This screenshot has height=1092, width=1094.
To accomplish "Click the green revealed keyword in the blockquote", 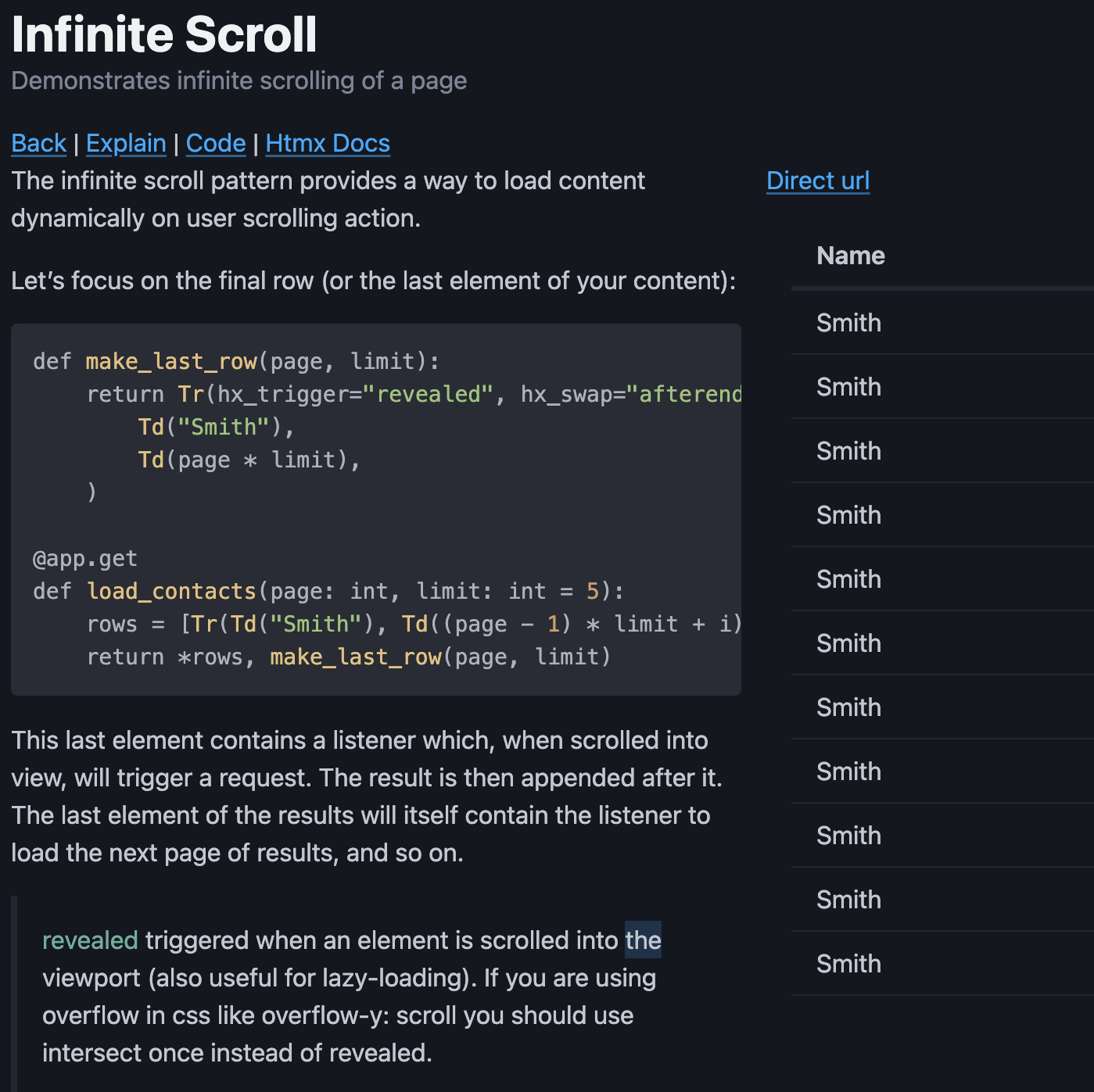I will coord(90,940).
